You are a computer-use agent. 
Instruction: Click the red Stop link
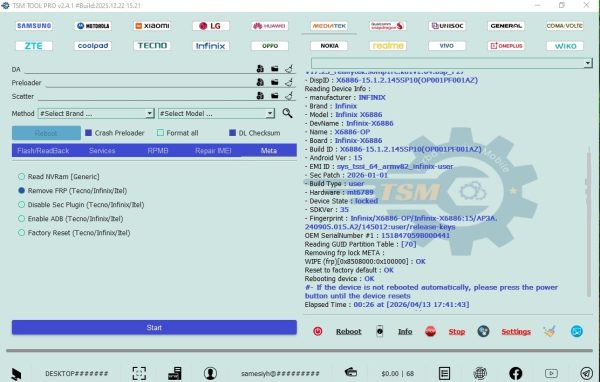(457, 331)
